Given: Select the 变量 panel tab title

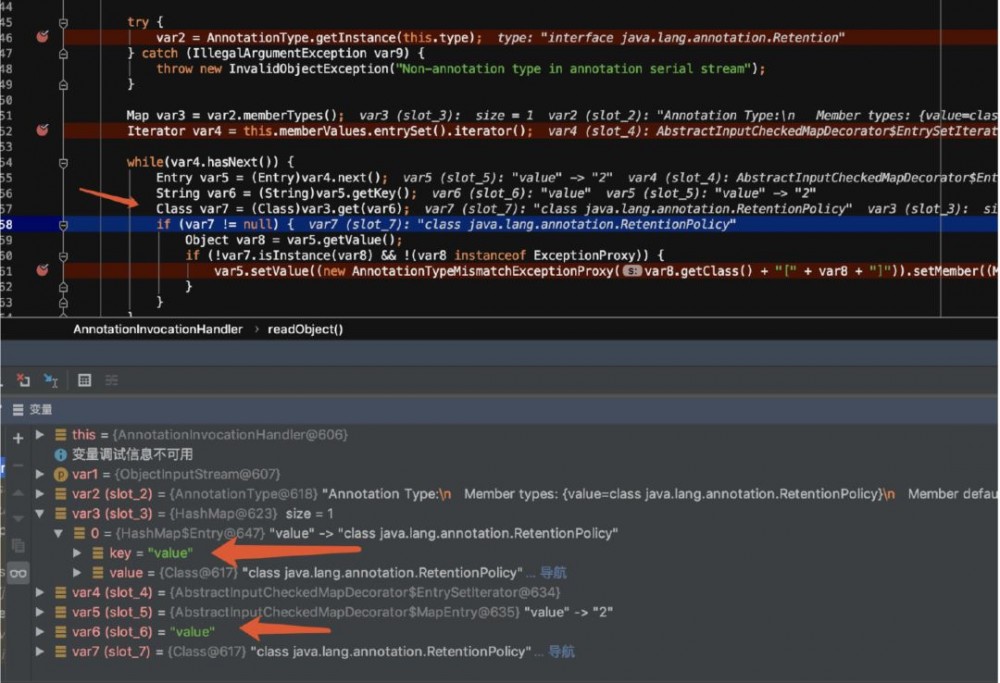Looking at the screenshot, I should click(41, 409).
